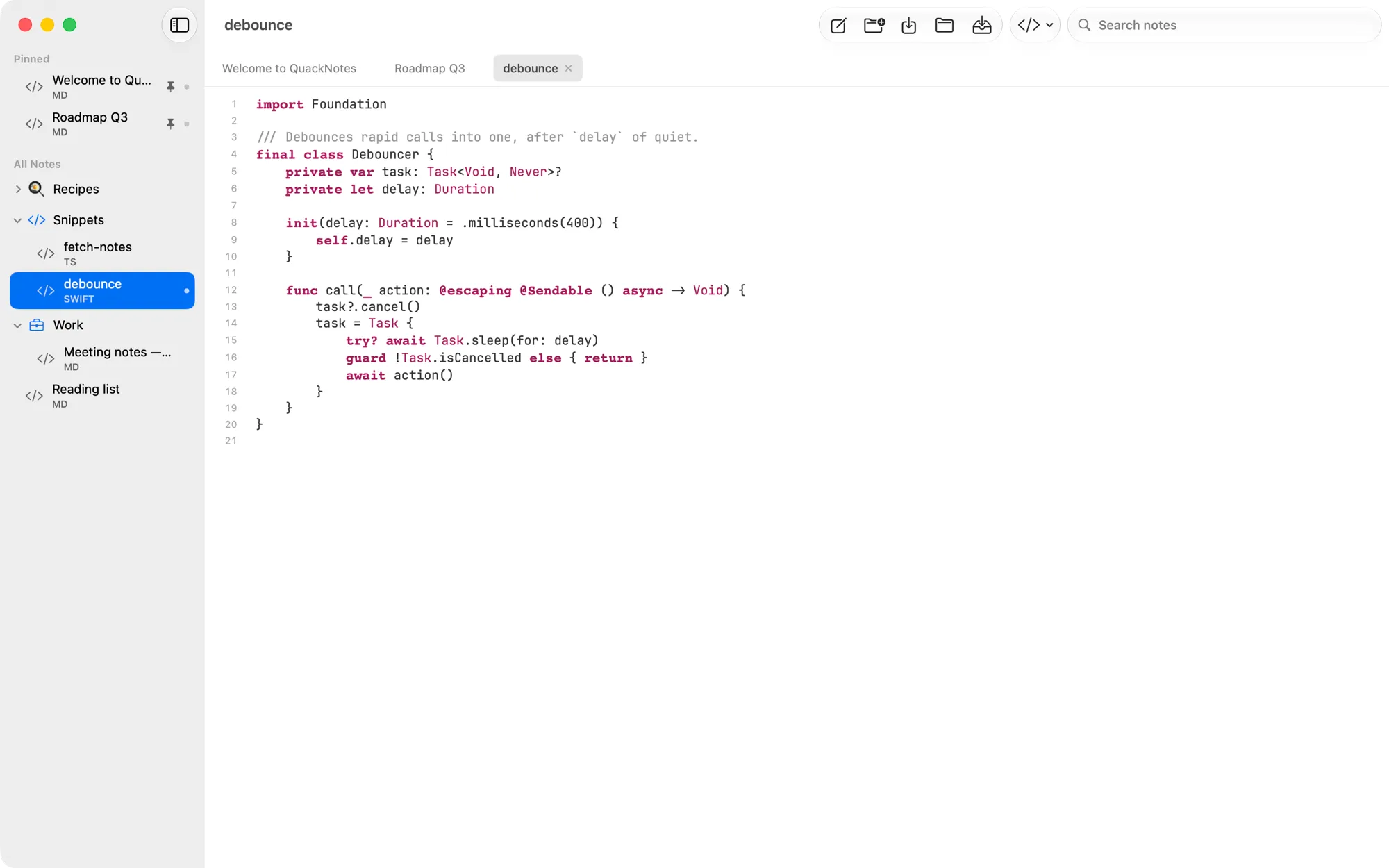1389x868 pixels.
Task: Collapse the Snippets folder chevron
Action: click(x=18, y=220)
